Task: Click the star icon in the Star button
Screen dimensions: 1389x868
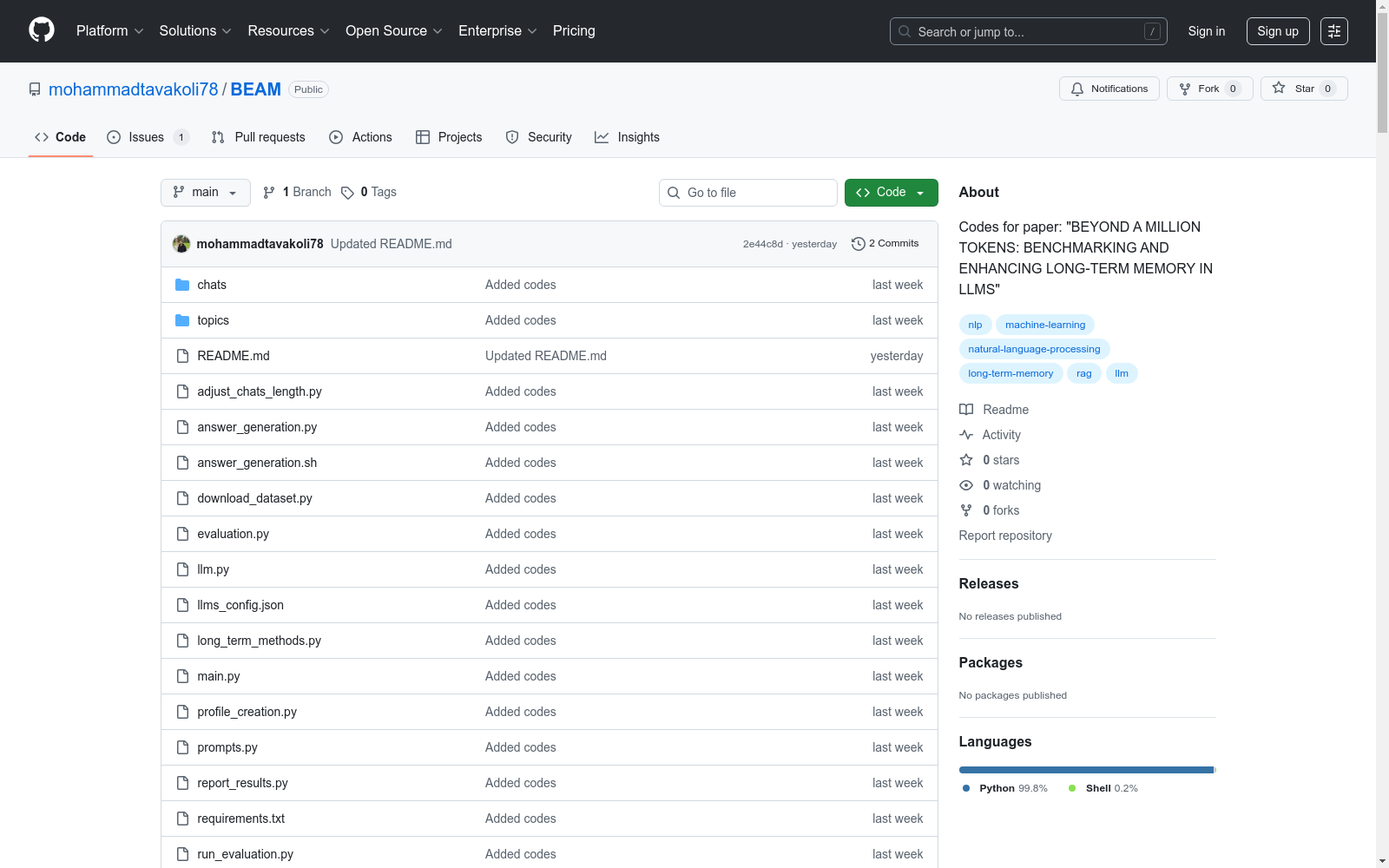Action: (x=1279, y=88)
